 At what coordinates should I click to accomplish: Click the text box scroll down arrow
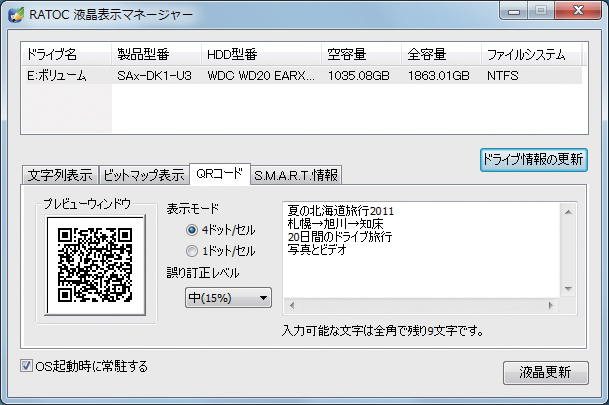(x=568, y=289)
